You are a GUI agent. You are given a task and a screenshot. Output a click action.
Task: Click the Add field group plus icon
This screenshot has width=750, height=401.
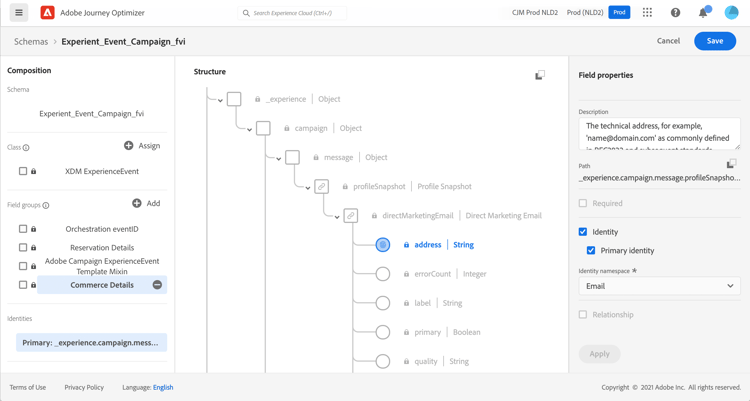click(137, 204)
